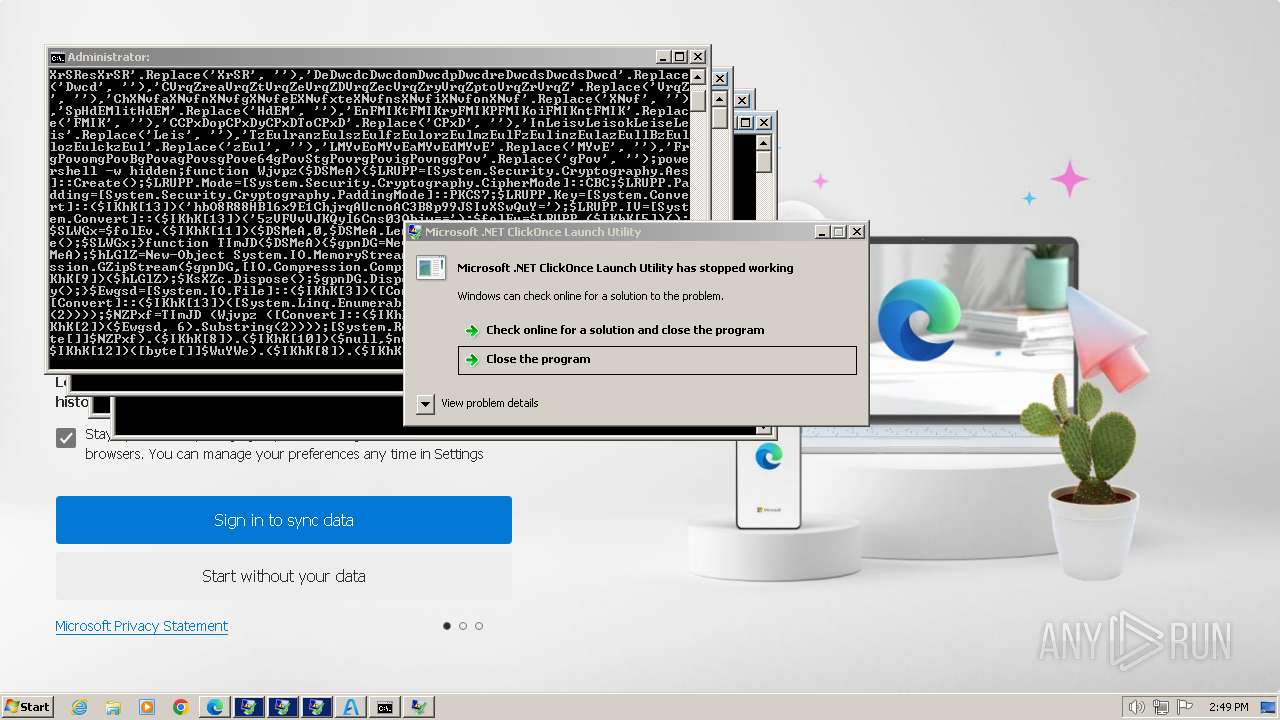Viewport: 1280px width, 720px height.
Task: Open the network status tray icon
Action: click(1161, 707)
